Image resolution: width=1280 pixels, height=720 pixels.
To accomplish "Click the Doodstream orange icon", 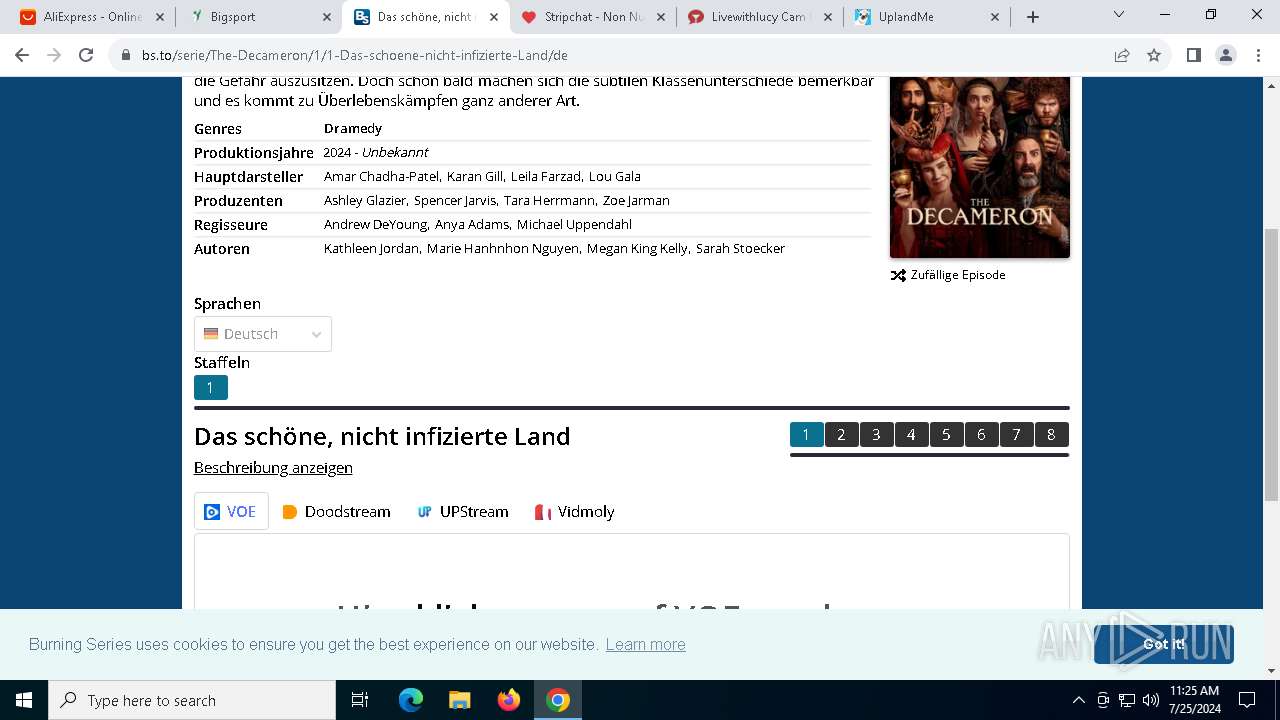I will pyautogui.click(x=290, y=512).
